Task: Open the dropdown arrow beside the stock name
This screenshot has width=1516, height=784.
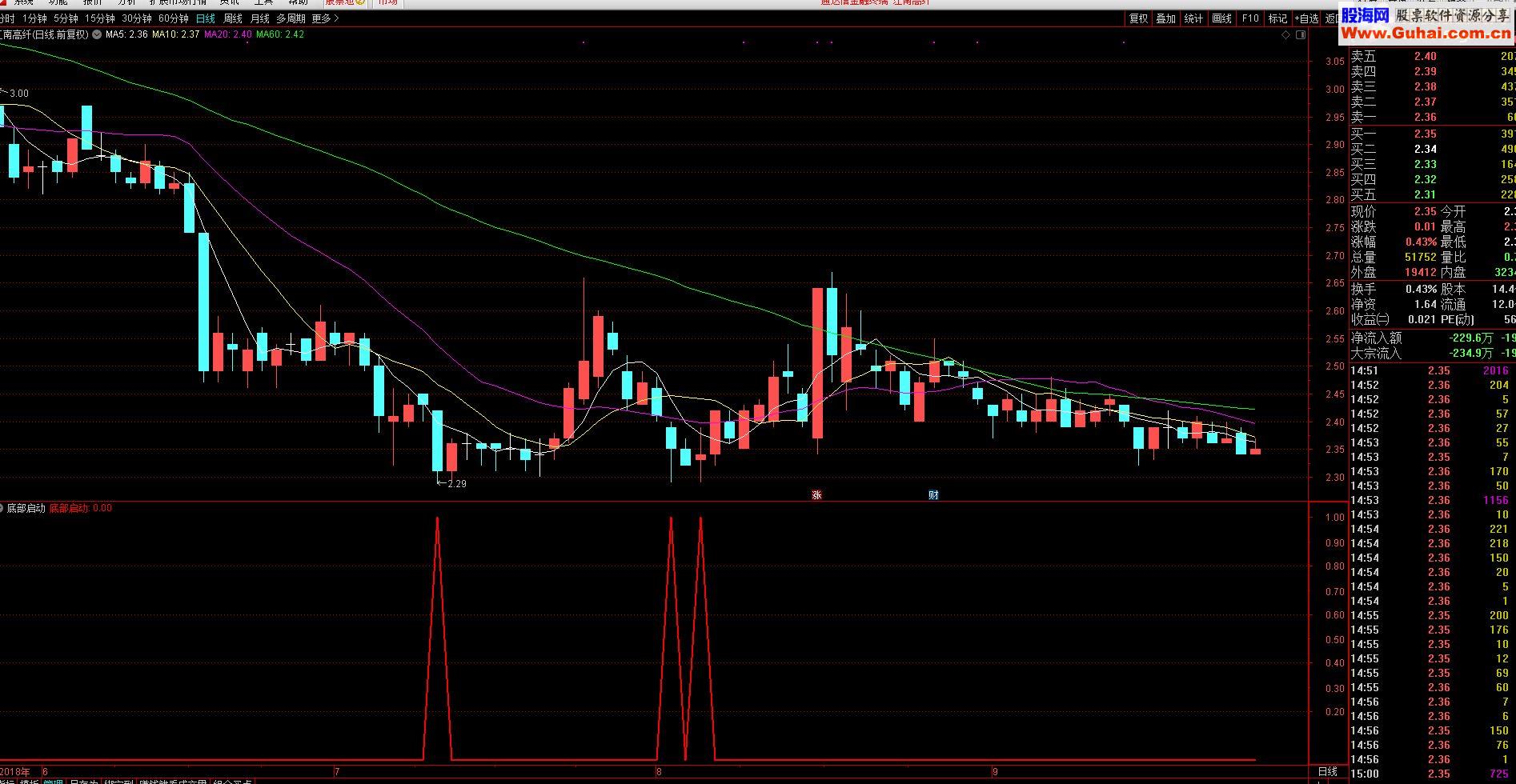Action: coord(97,34)
